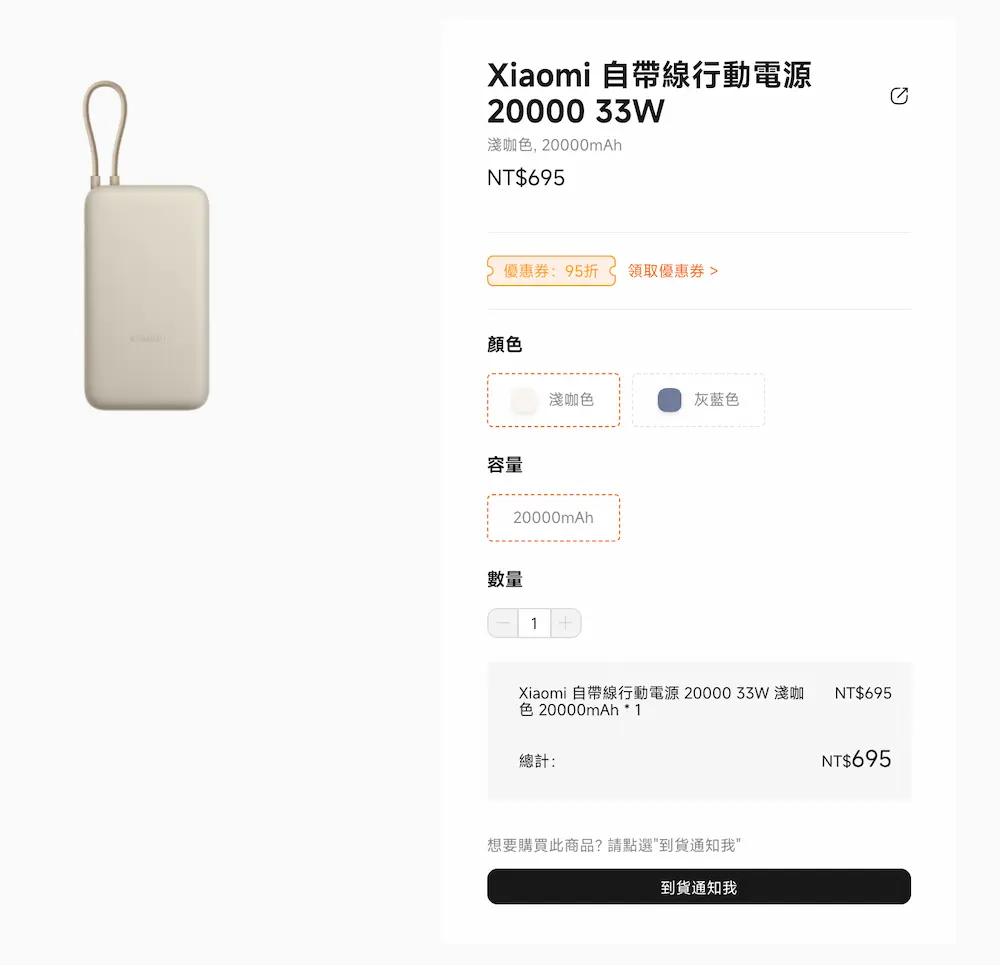Click the 灰藍色 blue swatch icon
This screenshot has height=965, width=1000.
point(668,399)
